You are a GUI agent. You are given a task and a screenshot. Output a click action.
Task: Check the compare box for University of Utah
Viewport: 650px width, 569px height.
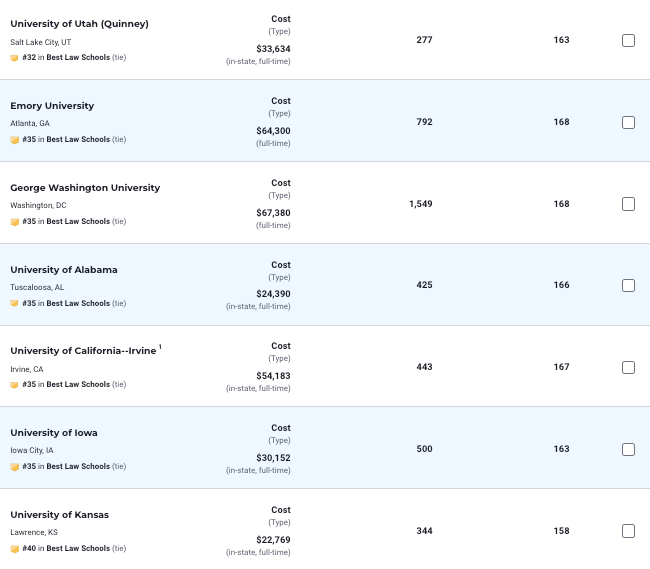coord(628,40)
